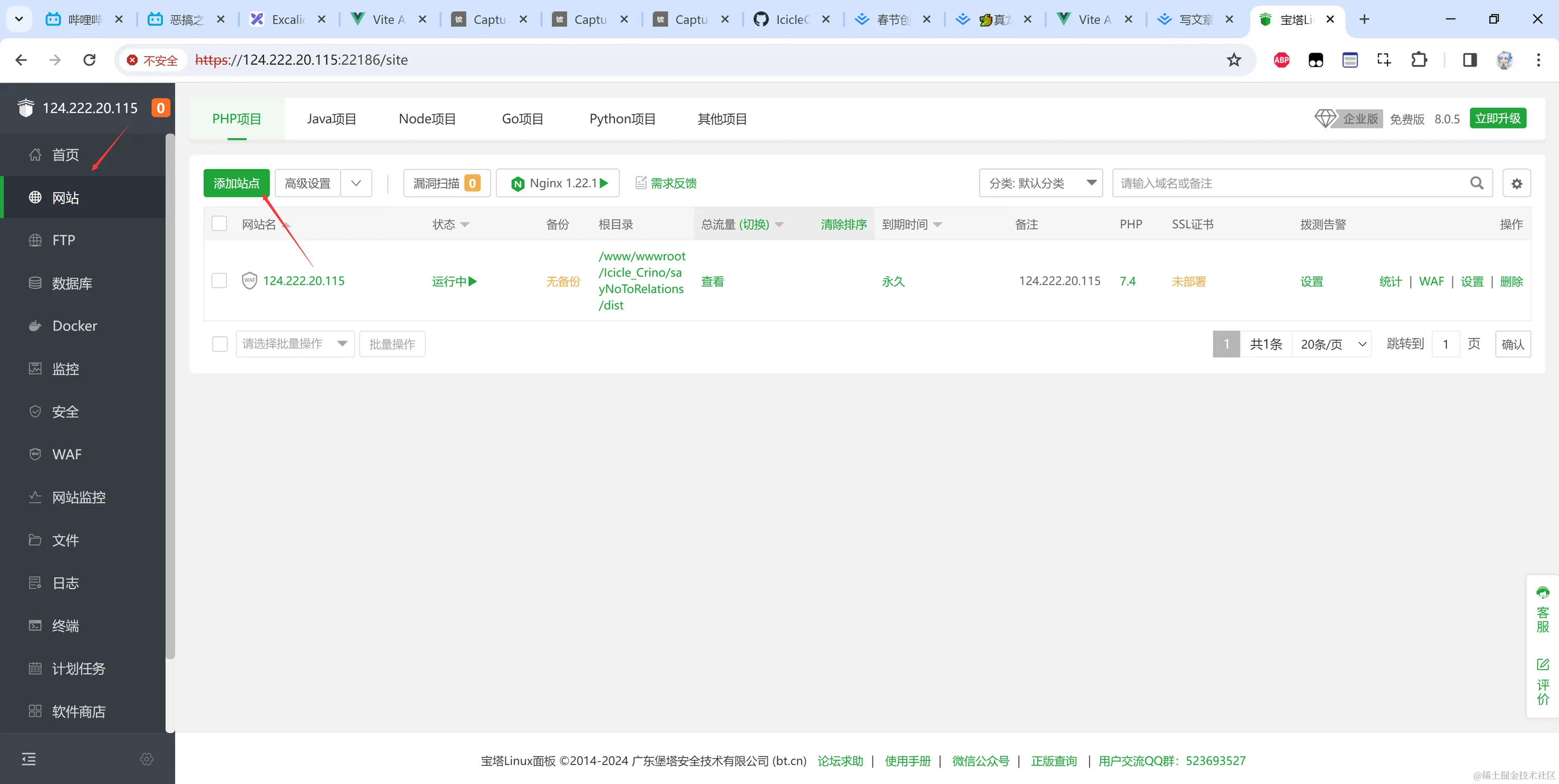Screen dimensions: 1559x784
Task: Click the 确认 page jump button
Action: (1513, 344)
